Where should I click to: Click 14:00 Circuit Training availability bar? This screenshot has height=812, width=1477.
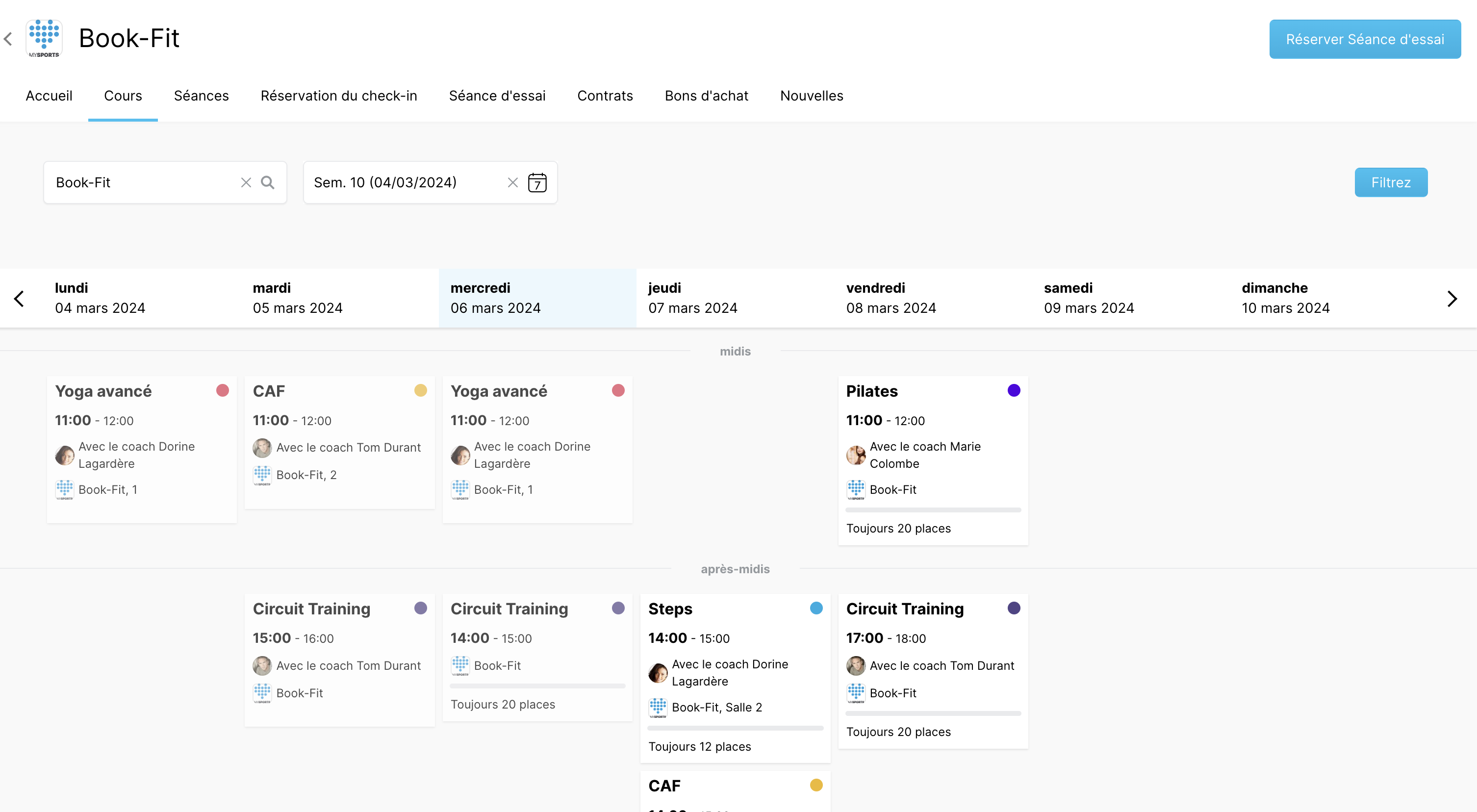coord(537,686)
